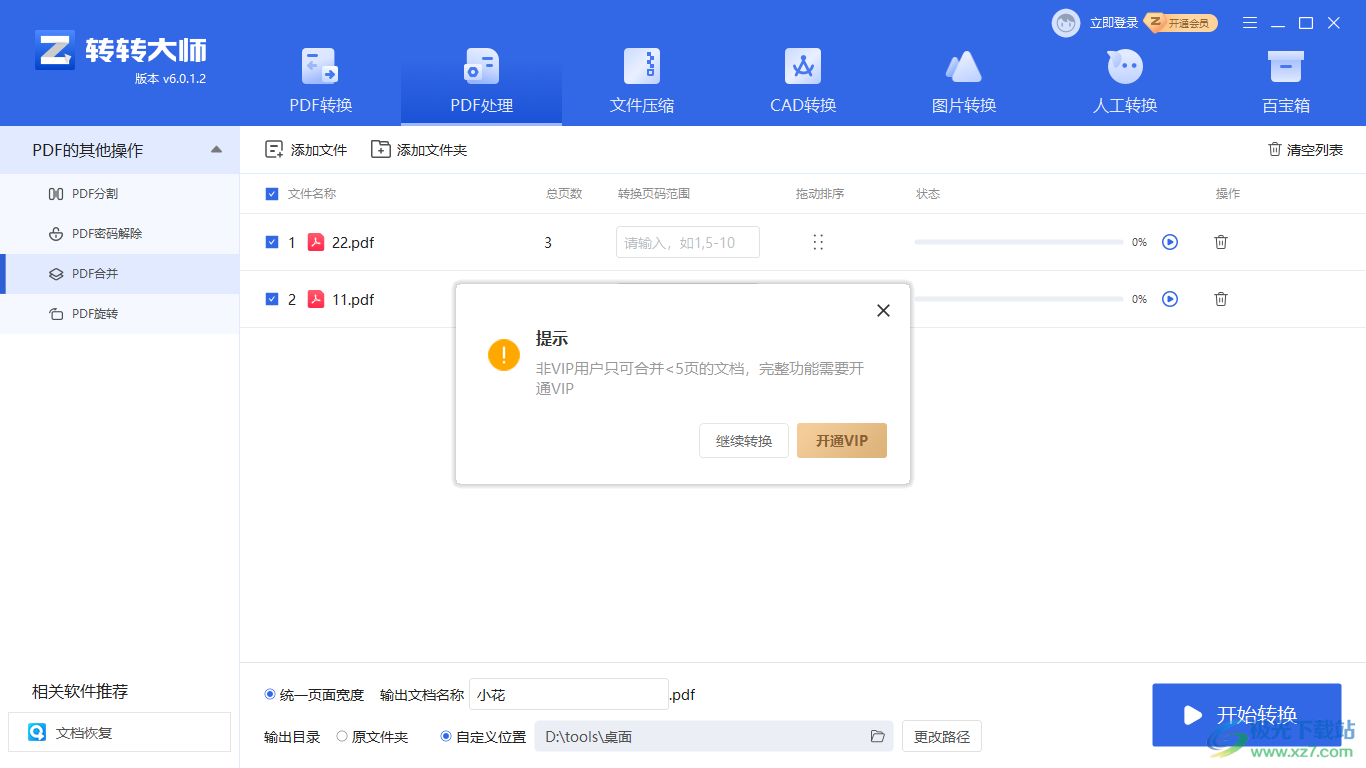Click the 11.pdf file name
Viewport: 1366px width, 768px height.
pos(353,299)
